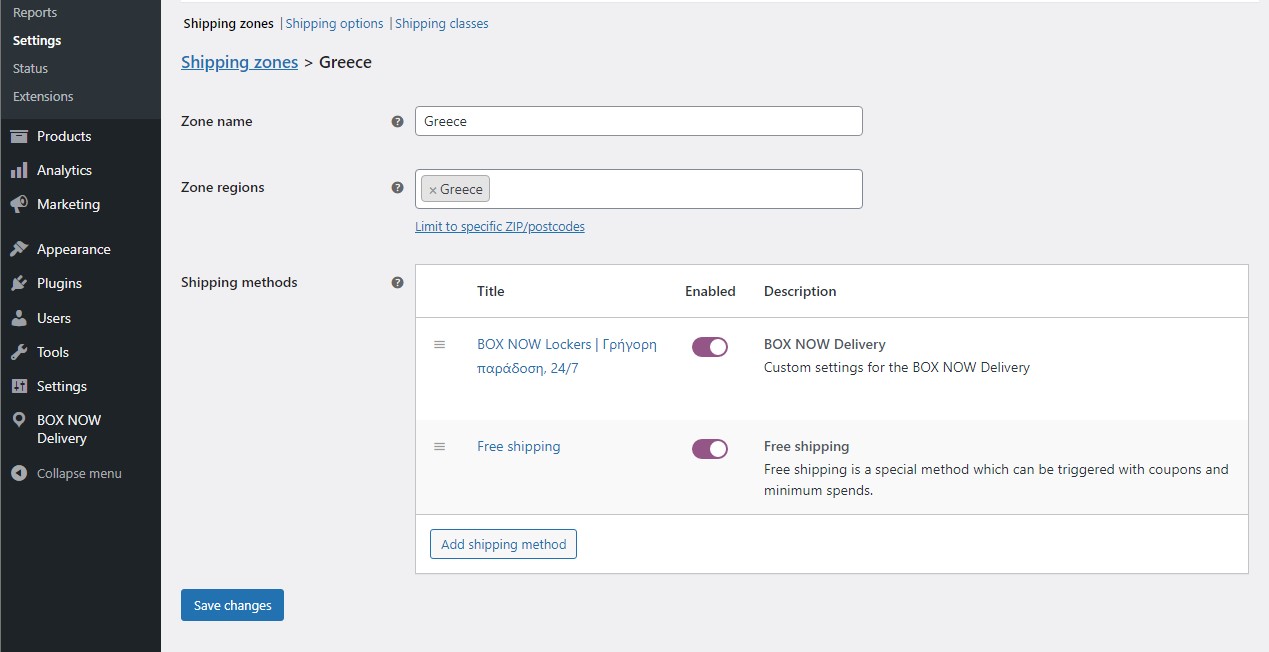Collapse the admin sidebar menu

66,473
